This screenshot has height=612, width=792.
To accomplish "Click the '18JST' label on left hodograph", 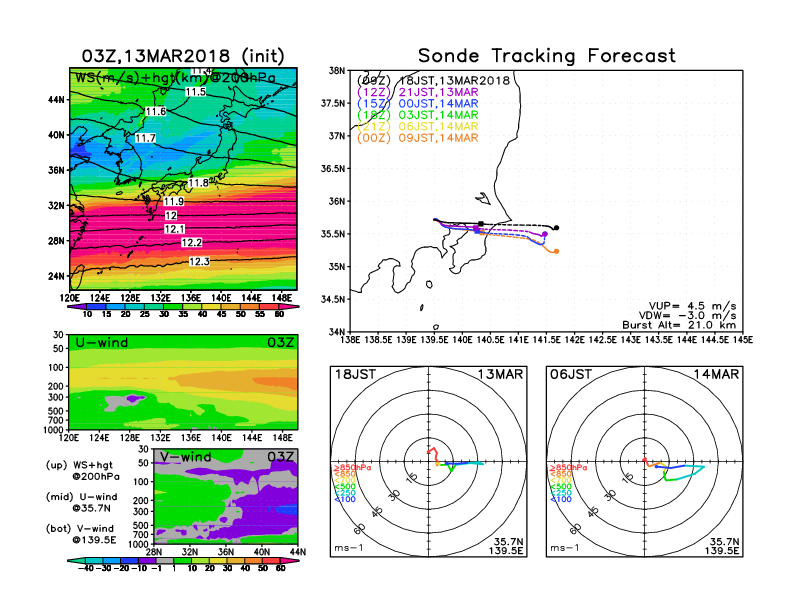I will pyautogui.click(x=355, y=375).
